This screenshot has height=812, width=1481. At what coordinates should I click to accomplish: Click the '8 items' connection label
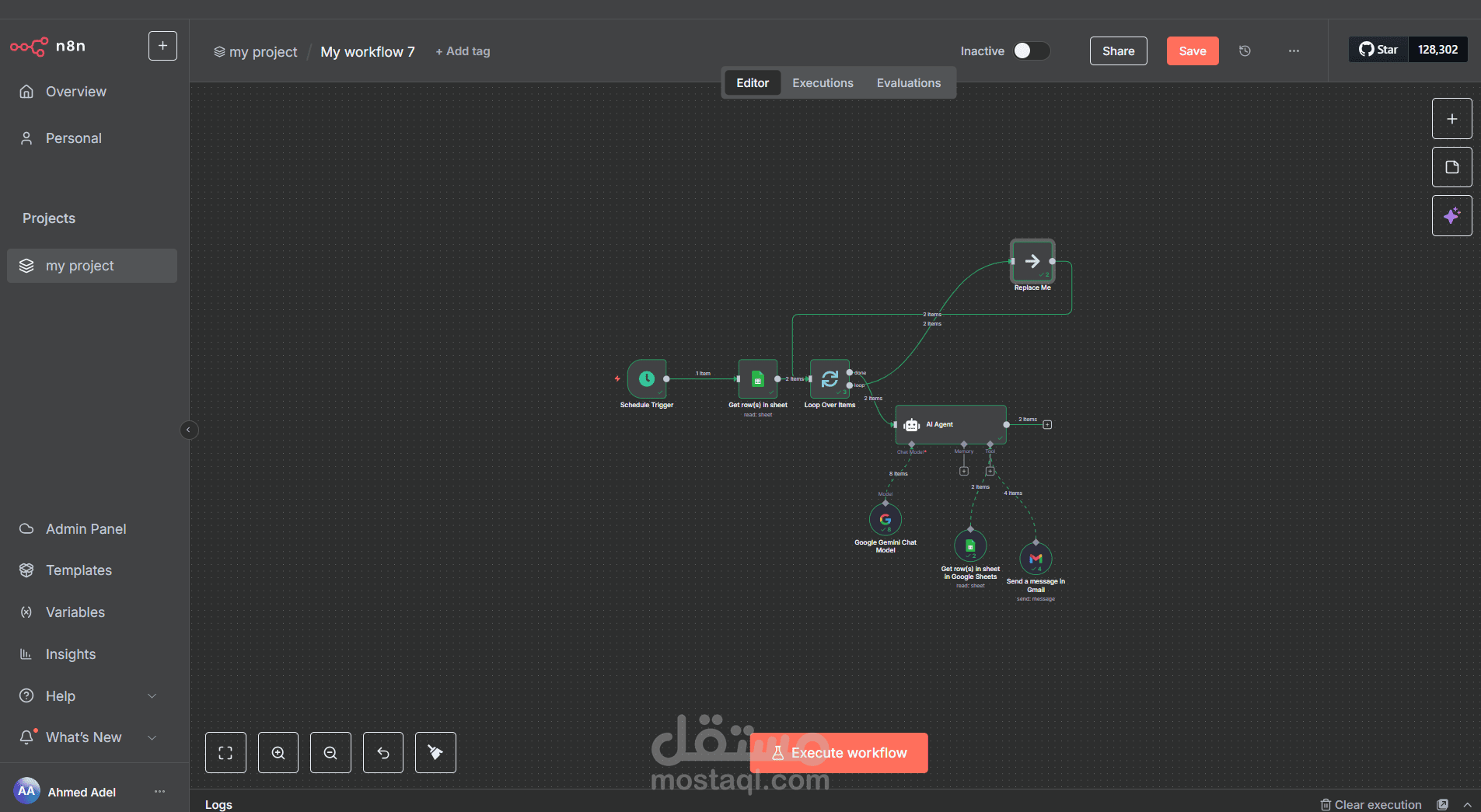click(x=899, y=474)
